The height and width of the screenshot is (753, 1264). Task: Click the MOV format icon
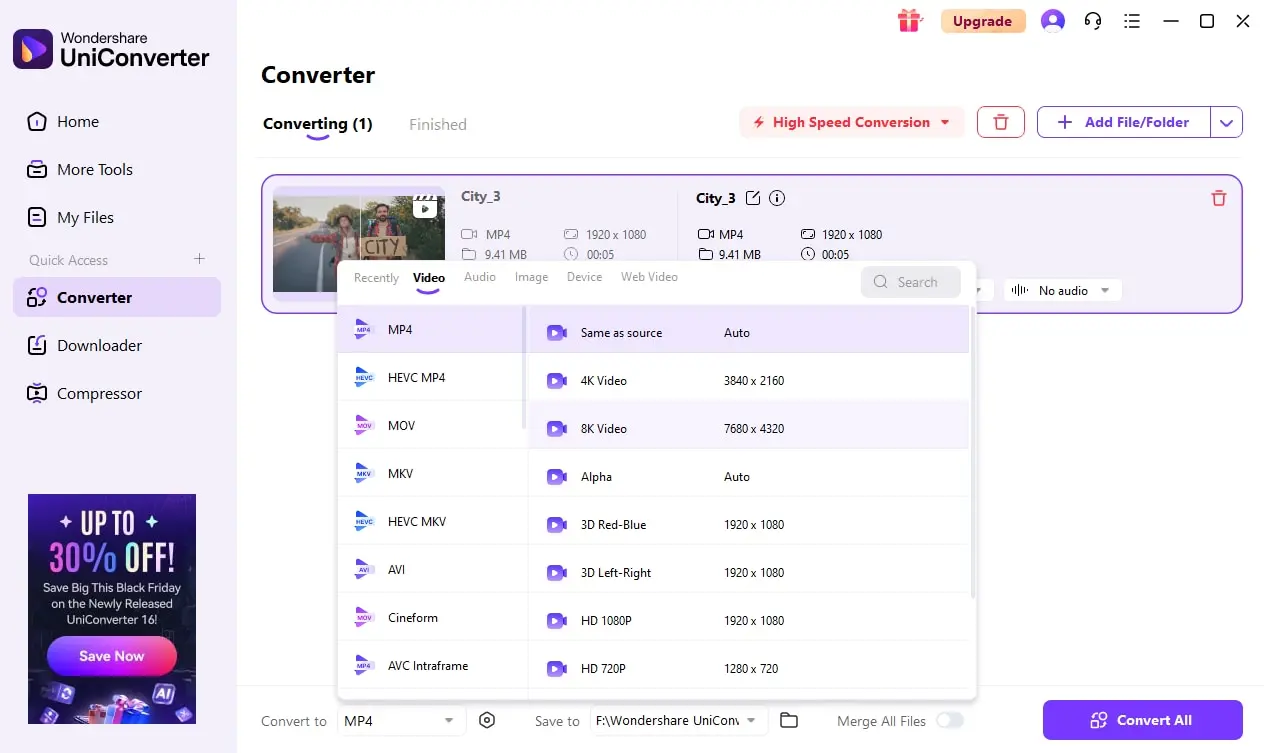(364, 426)
